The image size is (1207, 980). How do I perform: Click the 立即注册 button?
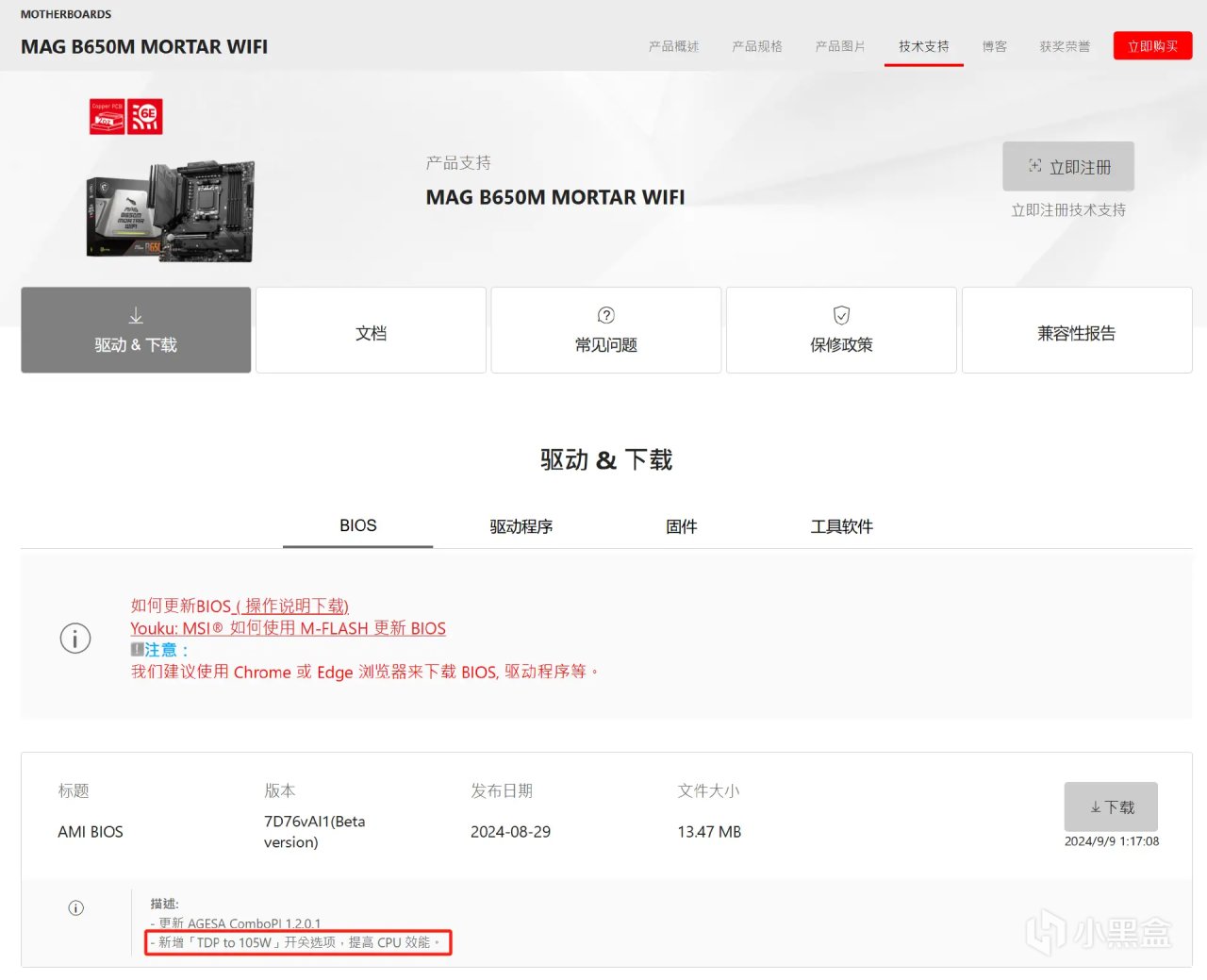(1068, 167)
